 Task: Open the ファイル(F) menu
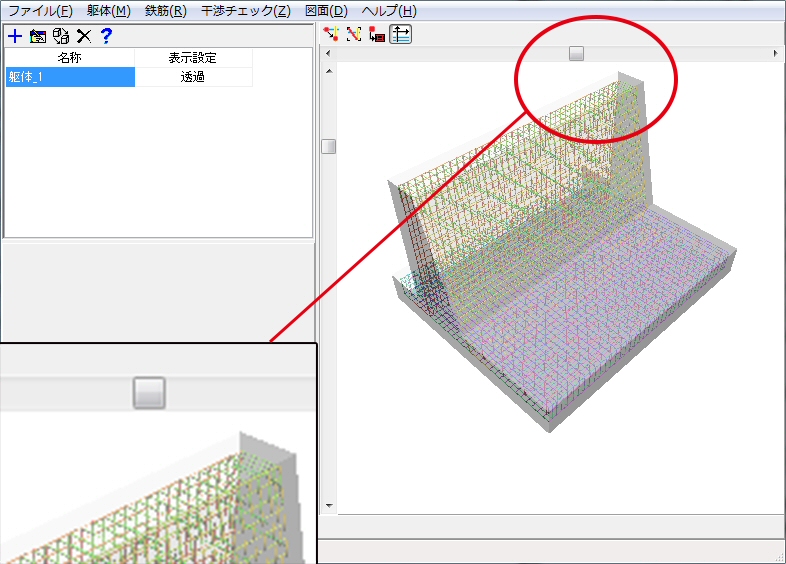41,11
